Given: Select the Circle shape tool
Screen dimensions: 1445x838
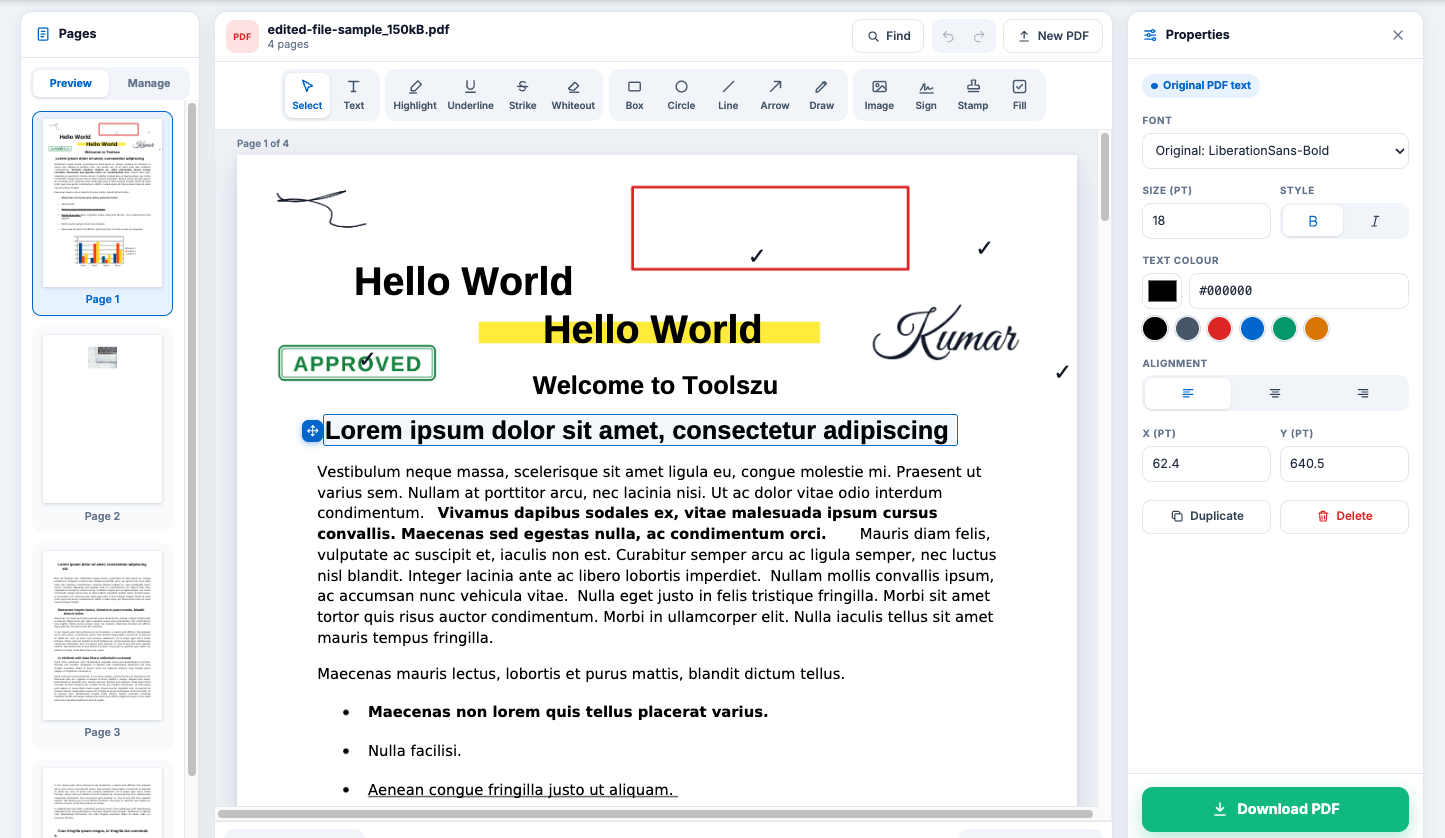Looking at the screenshot, I should [x=681, y=95].
